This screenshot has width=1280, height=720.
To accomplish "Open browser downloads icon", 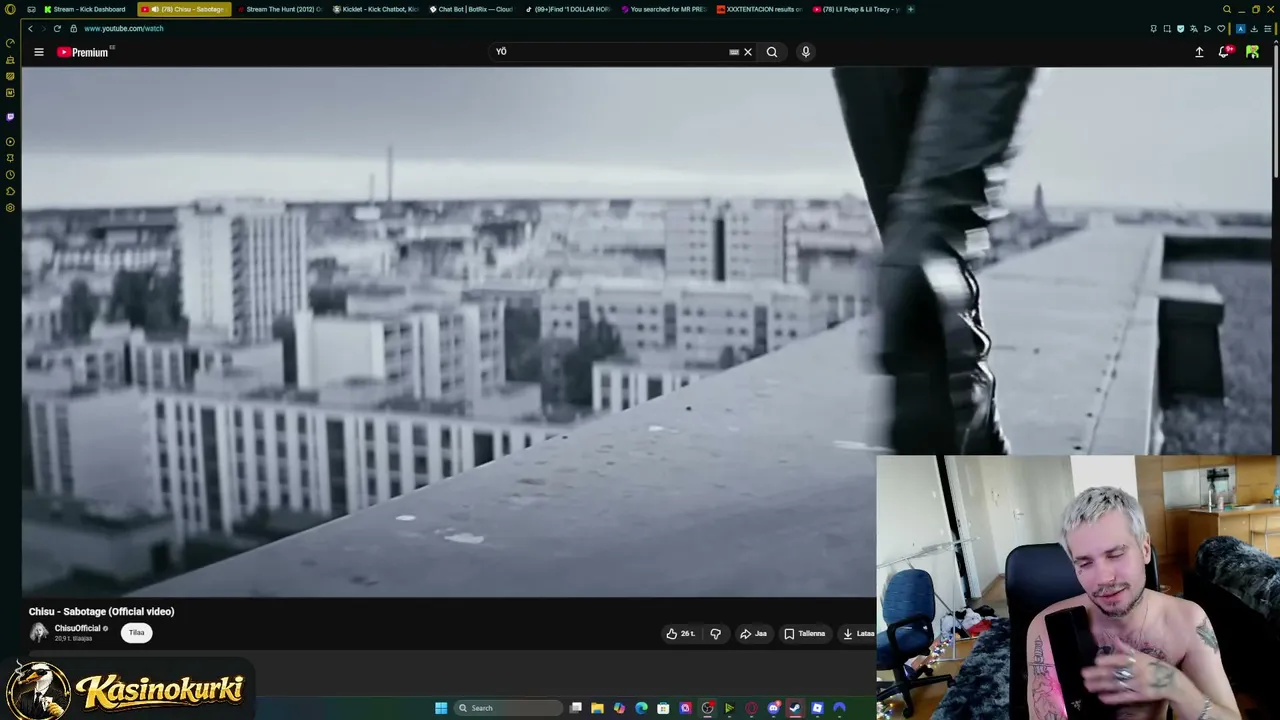I will point(1255,28).
